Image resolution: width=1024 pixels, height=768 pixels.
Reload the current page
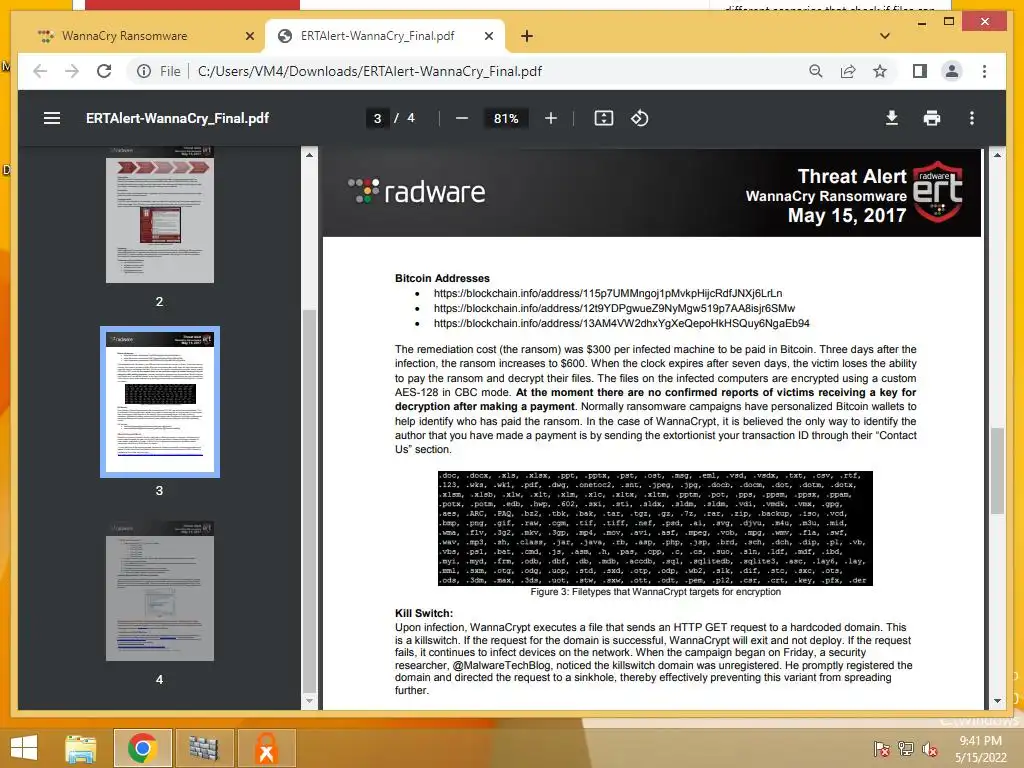(104, 71)
